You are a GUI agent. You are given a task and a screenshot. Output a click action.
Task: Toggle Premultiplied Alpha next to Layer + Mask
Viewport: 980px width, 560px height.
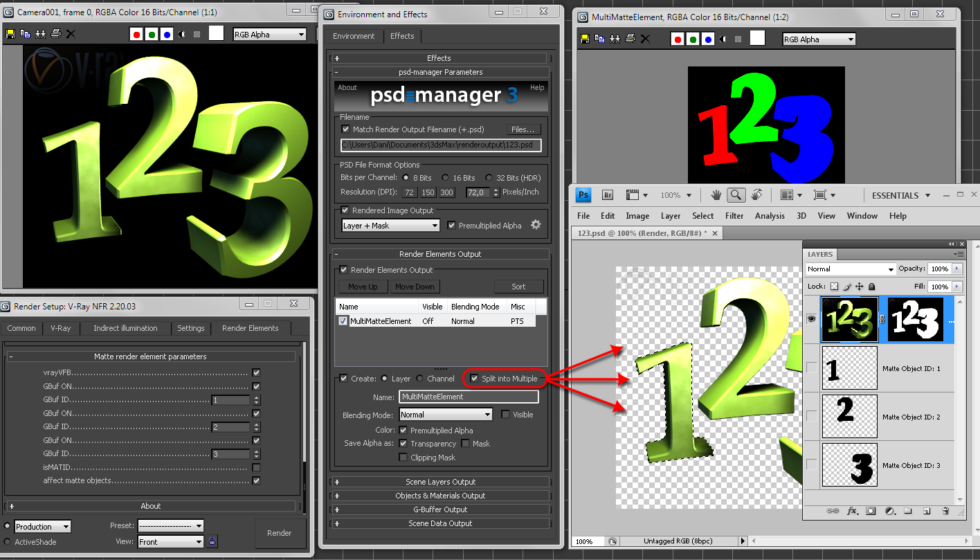(451, 226)
